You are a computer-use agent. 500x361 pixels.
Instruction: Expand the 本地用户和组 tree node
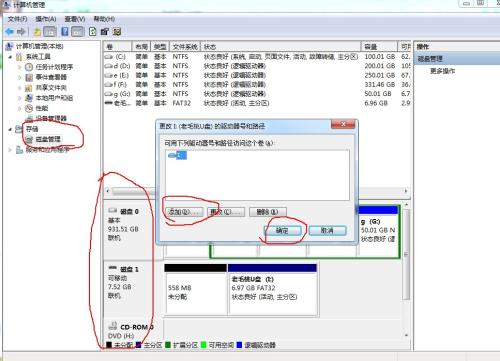coord(20,98)
